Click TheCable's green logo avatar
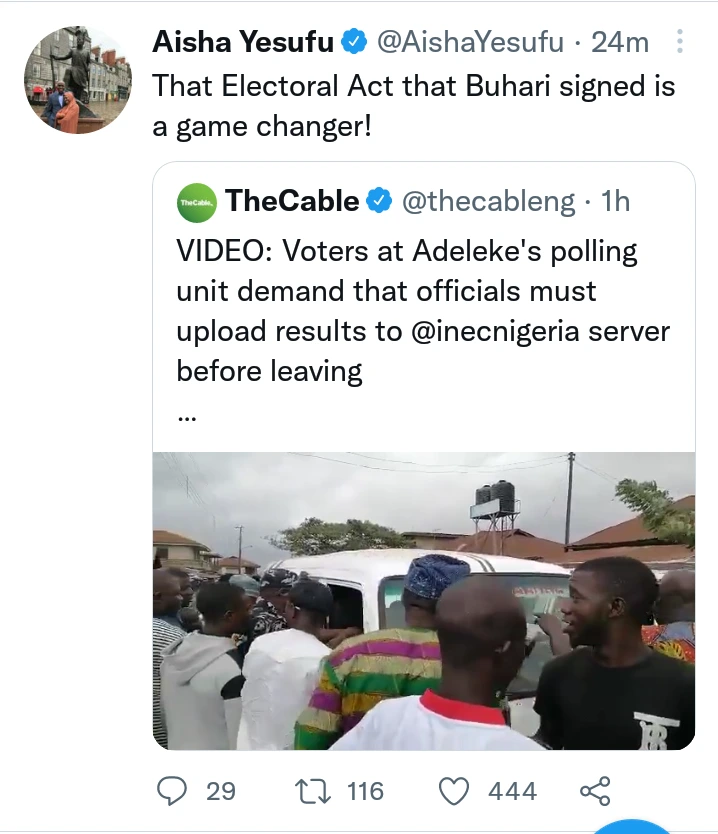The height and width of the screenshot is (834, 718). pyautogui.click(x=196, y=202)
